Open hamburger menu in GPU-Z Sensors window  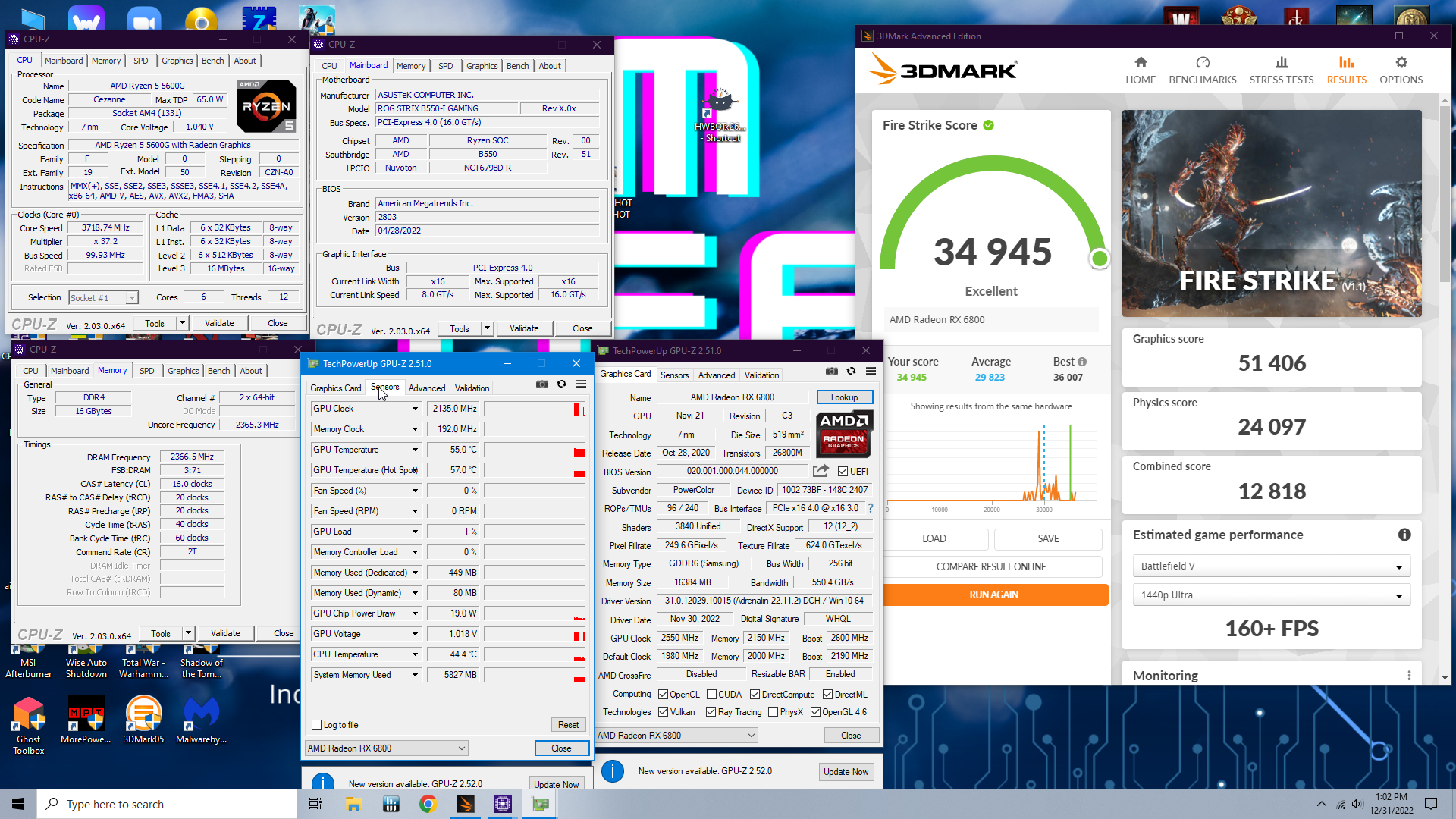[x=582, y=384]
